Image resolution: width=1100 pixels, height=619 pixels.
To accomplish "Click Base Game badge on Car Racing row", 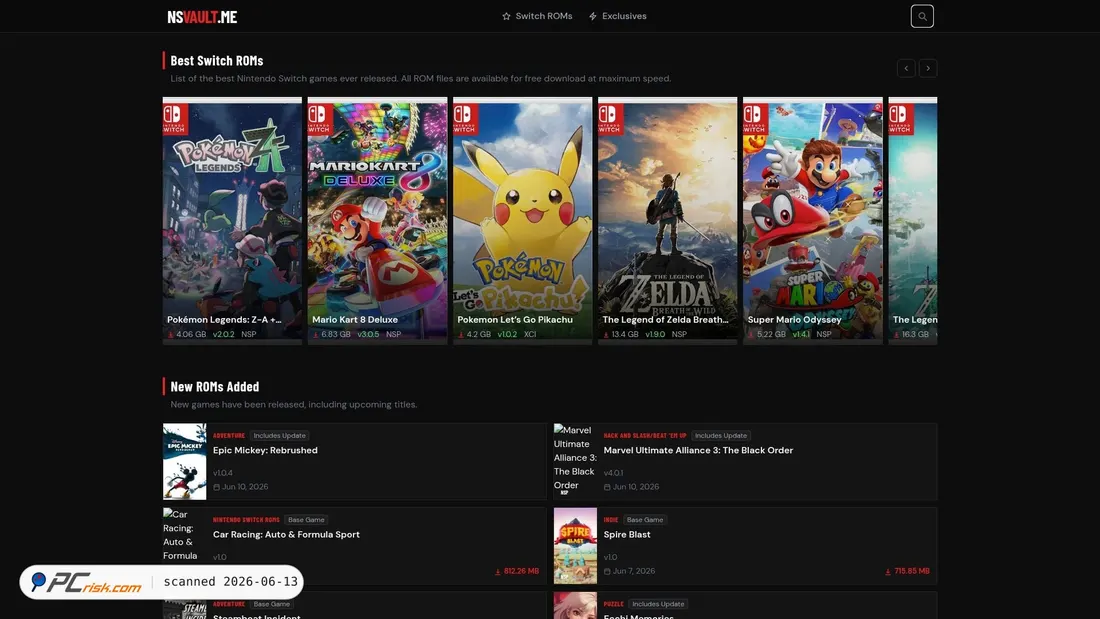I will tap(306, 520).
